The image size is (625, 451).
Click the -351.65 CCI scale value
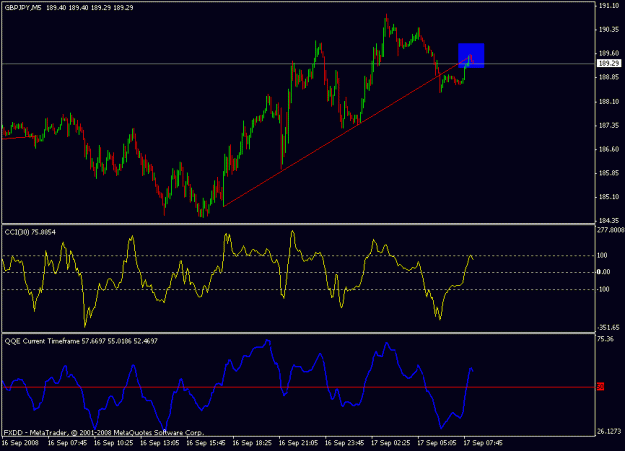608,327
